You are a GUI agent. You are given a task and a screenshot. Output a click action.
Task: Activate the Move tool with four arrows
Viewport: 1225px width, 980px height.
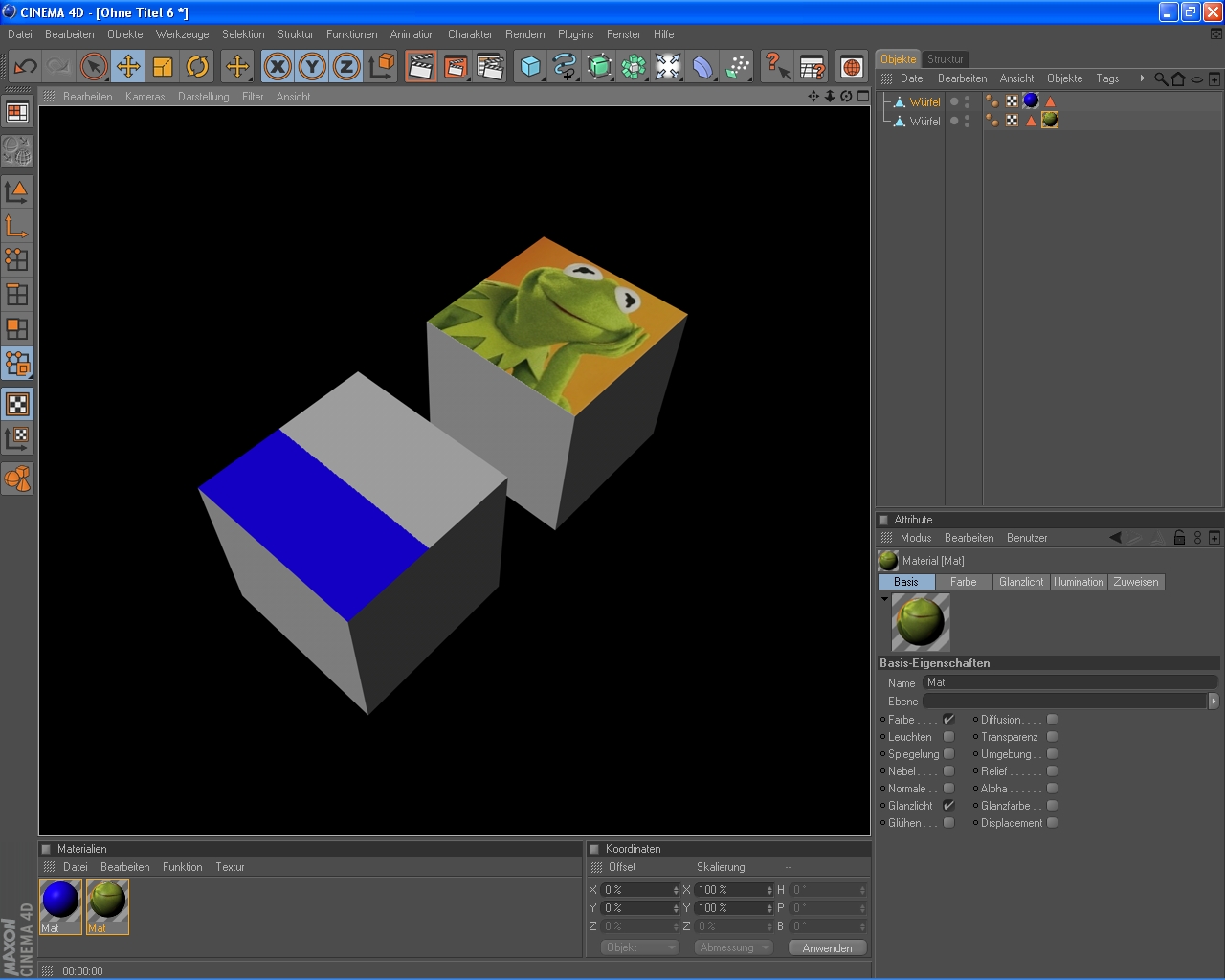pos(128,66)
